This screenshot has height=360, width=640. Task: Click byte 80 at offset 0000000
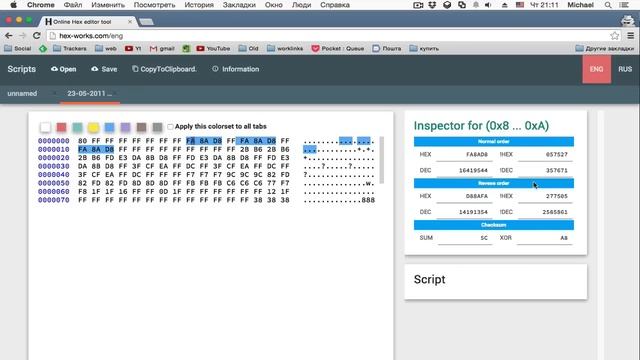(x=82, y=141)
